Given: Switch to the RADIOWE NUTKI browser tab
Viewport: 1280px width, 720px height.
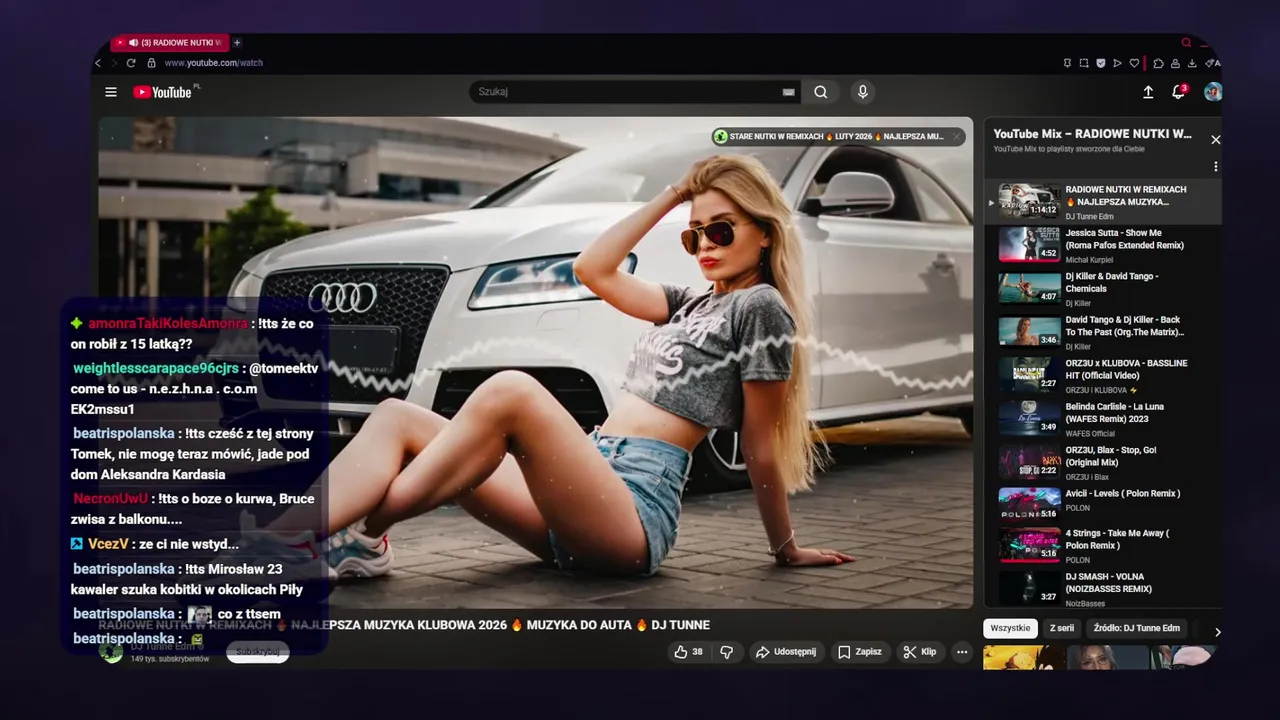Looking at the screenshot, I should pyautogui.click(x=170, y=43).
